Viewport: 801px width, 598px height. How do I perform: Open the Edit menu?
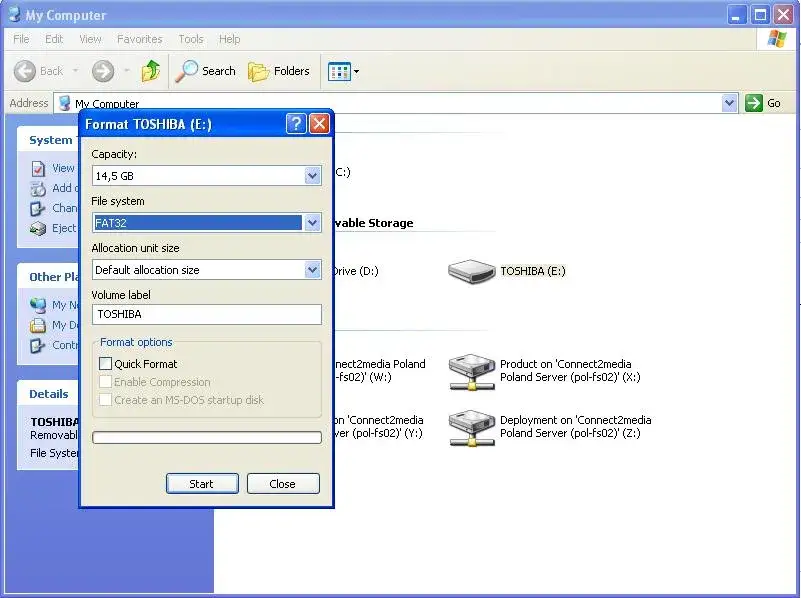pos(54,39)
